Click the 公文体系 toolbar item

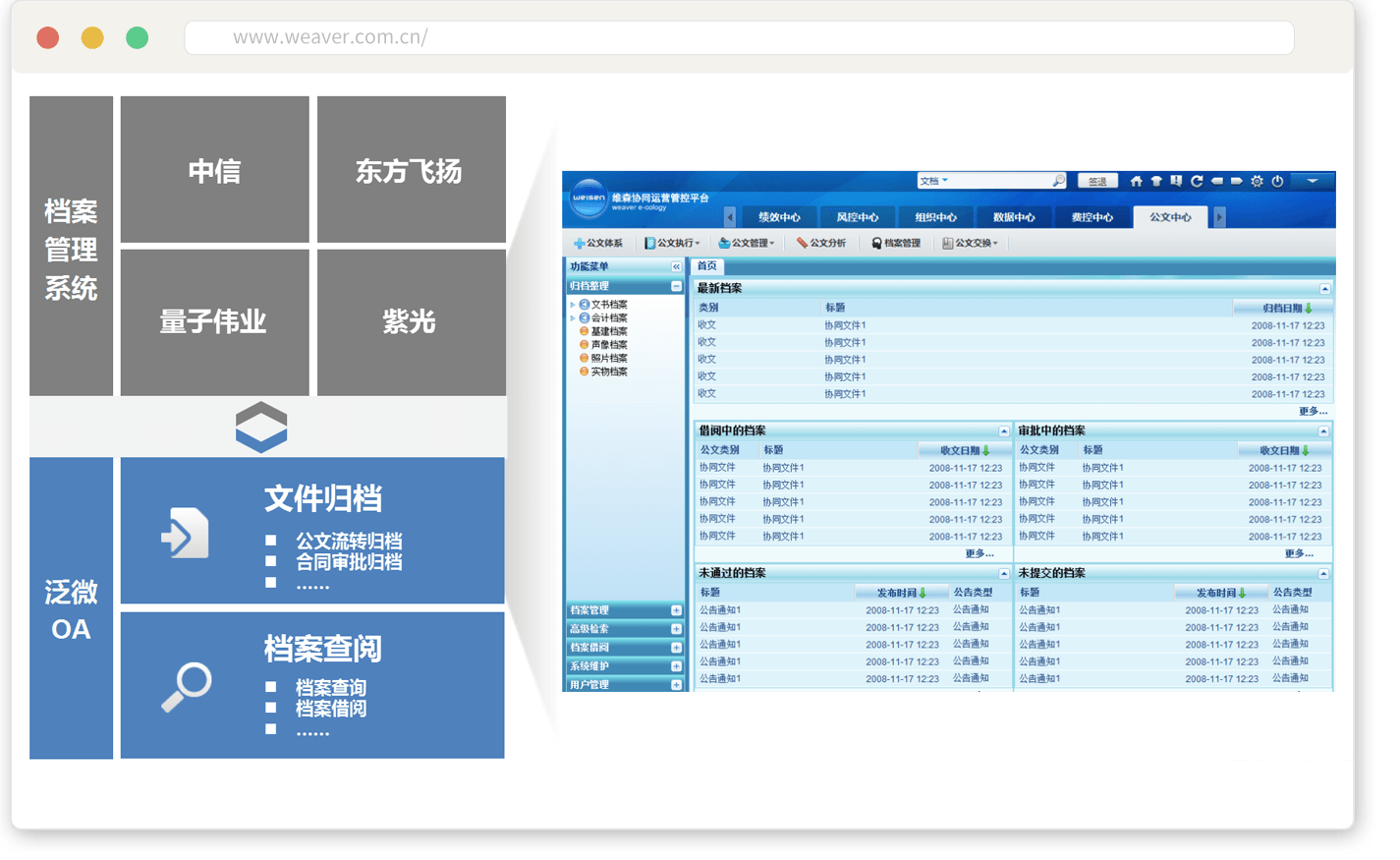598,243
